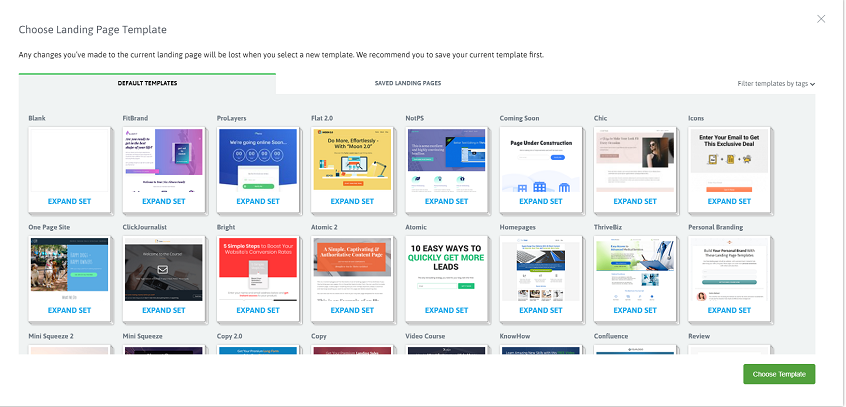
Task: Select the FitBrand template thumbnail
Action: [163, 160]
